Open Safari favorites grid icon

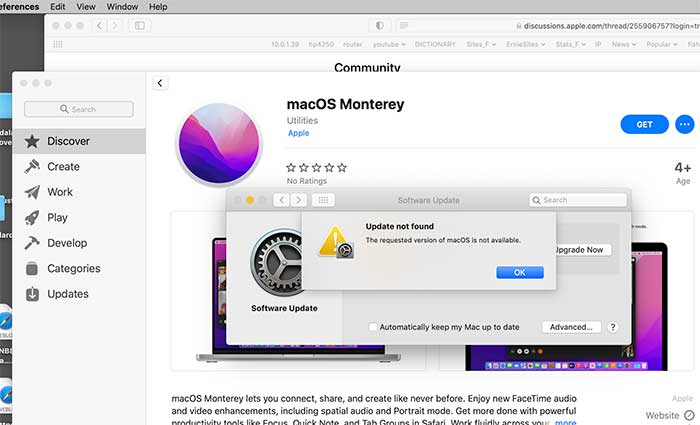click(58, 44)
